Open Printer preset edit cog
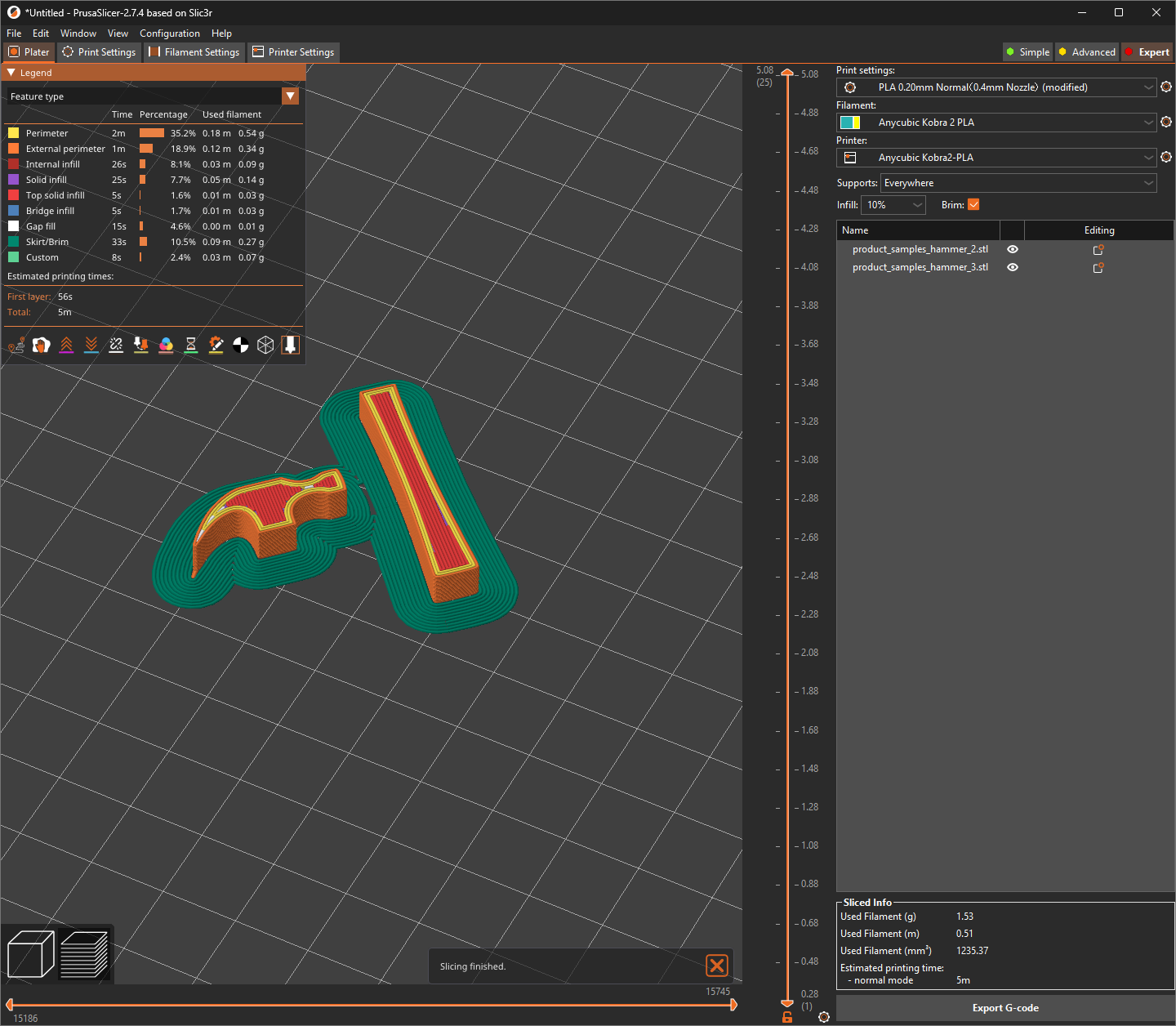Viewport: 1176px width, 1026px height. [x=1166, y=157]
